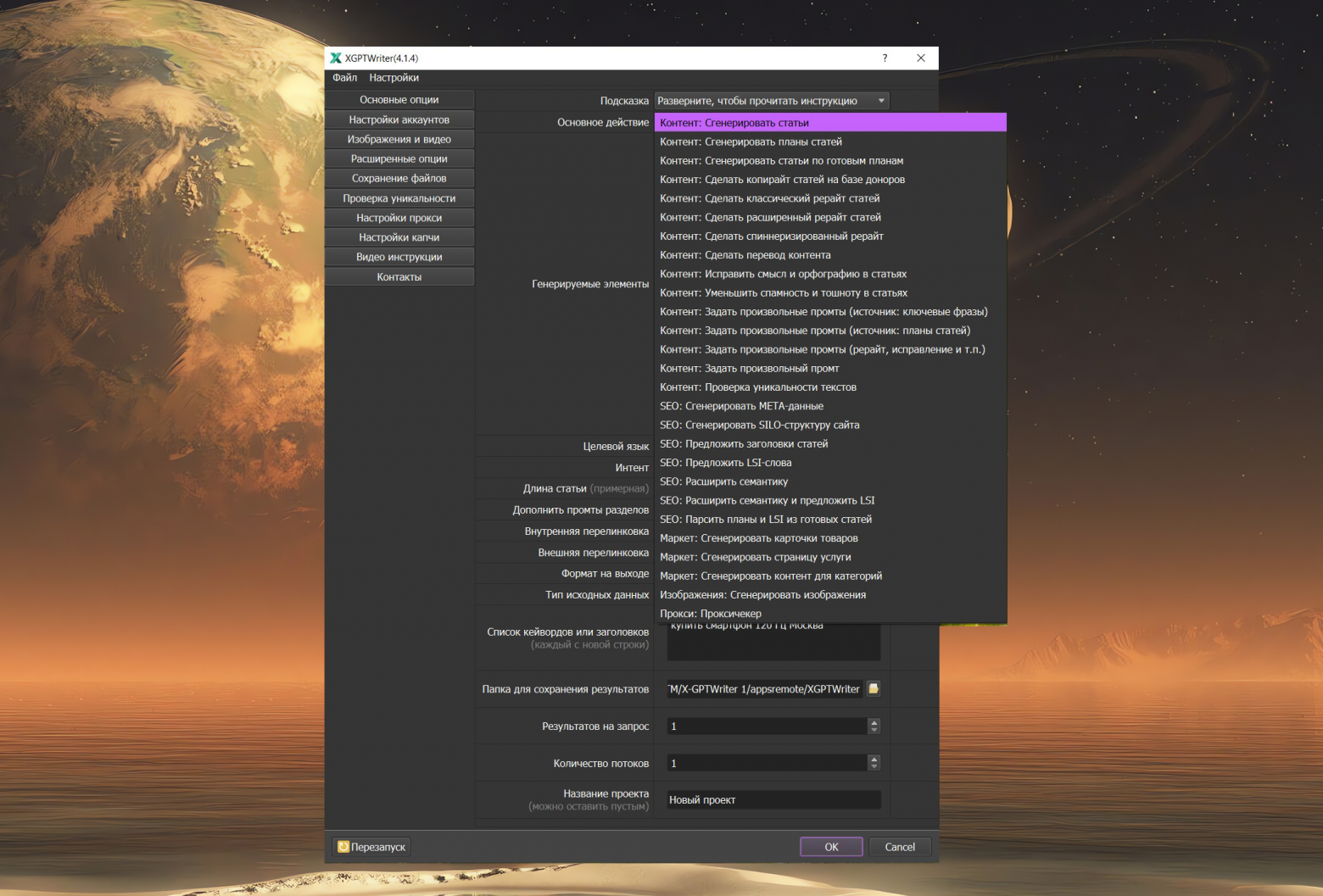The image size is (1323, 896).
Task: Increase the Результатов на запрос value
Action: coord(874,722)
